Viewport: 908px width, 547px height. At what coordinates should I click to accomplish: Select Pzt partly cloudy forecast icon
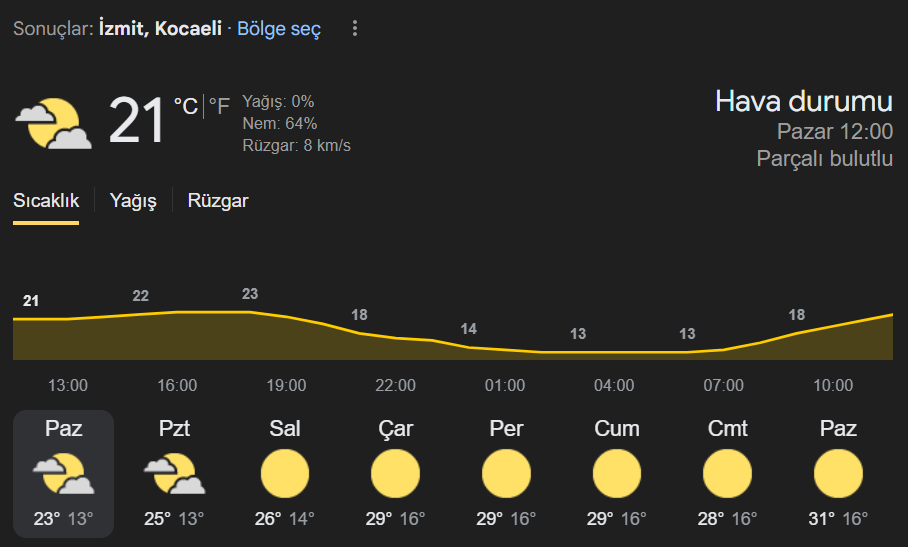(x=174, y=473)
